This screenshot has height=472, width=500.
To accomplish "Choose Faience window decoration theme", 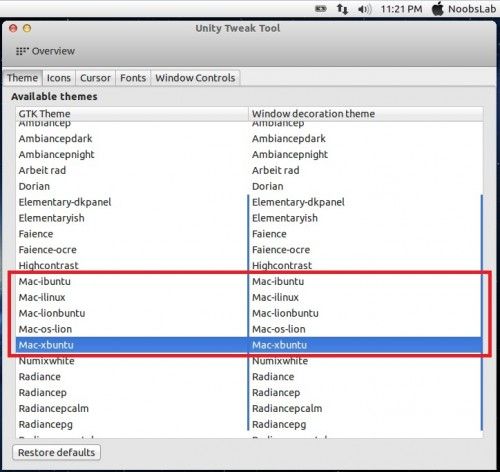I will [366, 234].
